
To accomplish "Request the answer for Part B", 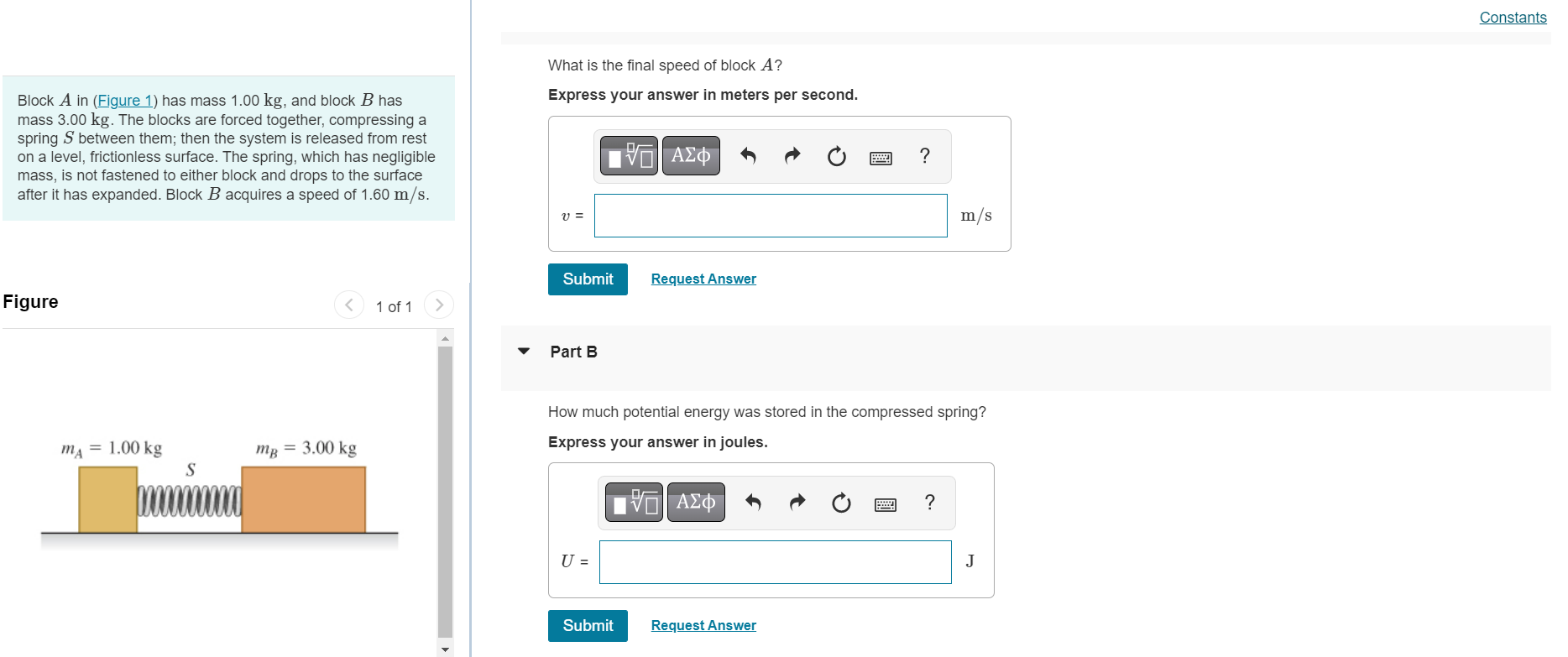I will pos(703,625).
